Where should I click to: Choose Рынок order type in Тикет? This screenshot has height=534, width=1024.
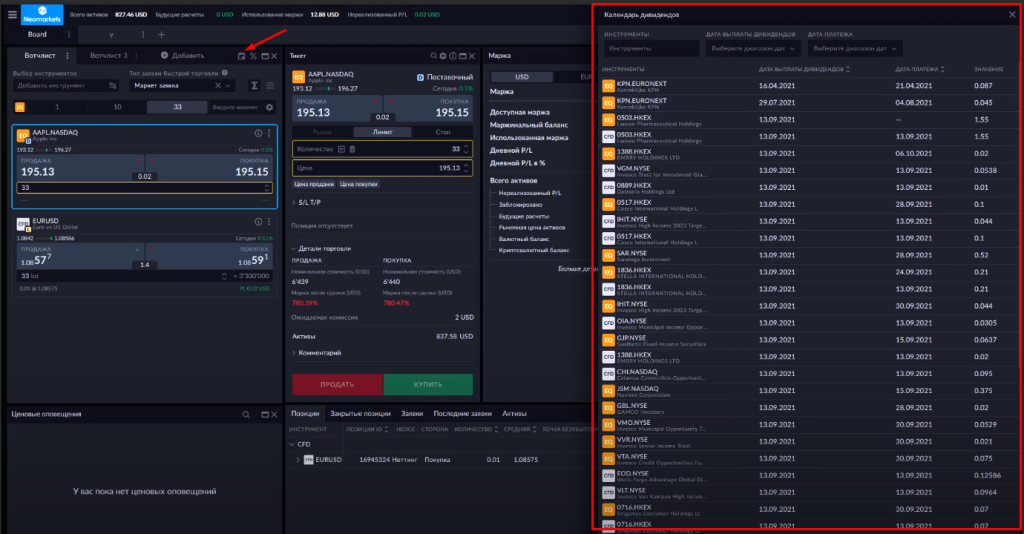[322, 132]
